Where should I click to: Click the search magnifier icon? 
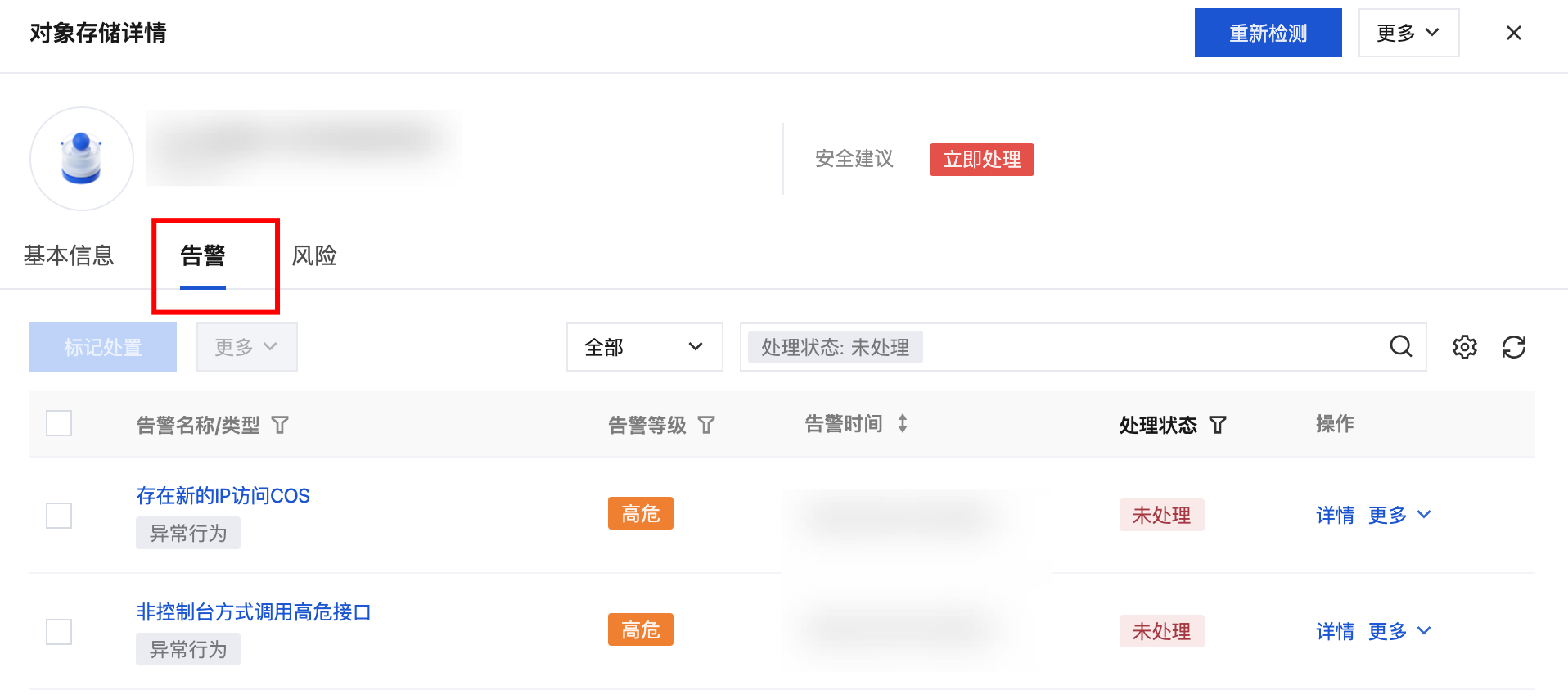1400,347
